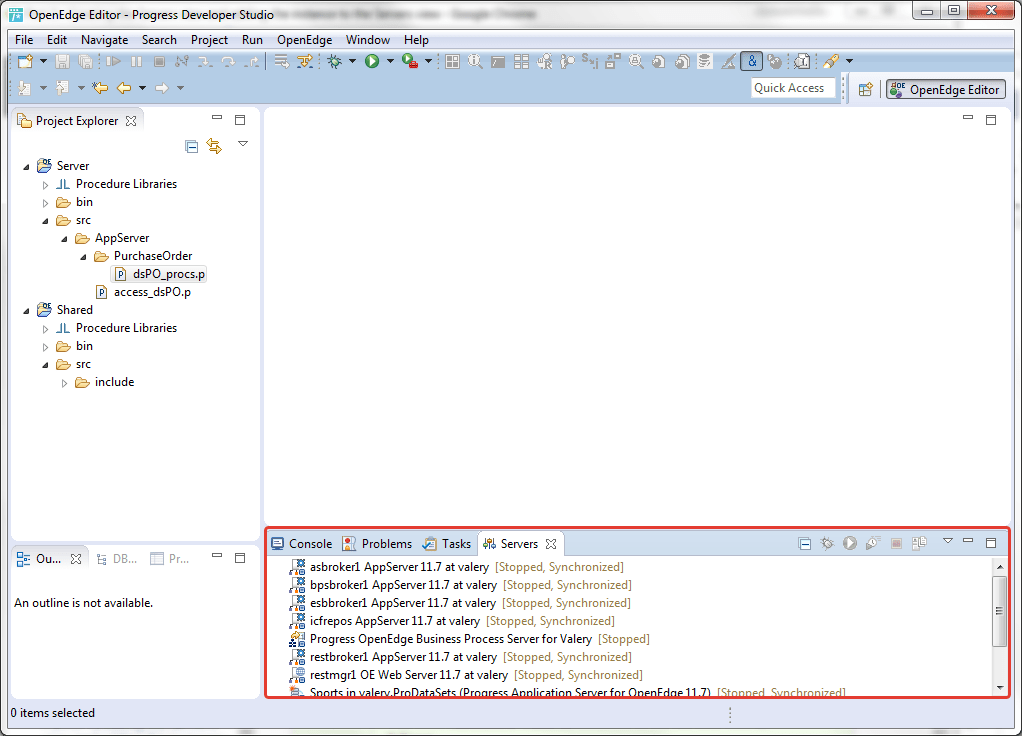Open the Back history dropdown arrow
Screen dimensions: 1022x736
(x=142, y=87)
